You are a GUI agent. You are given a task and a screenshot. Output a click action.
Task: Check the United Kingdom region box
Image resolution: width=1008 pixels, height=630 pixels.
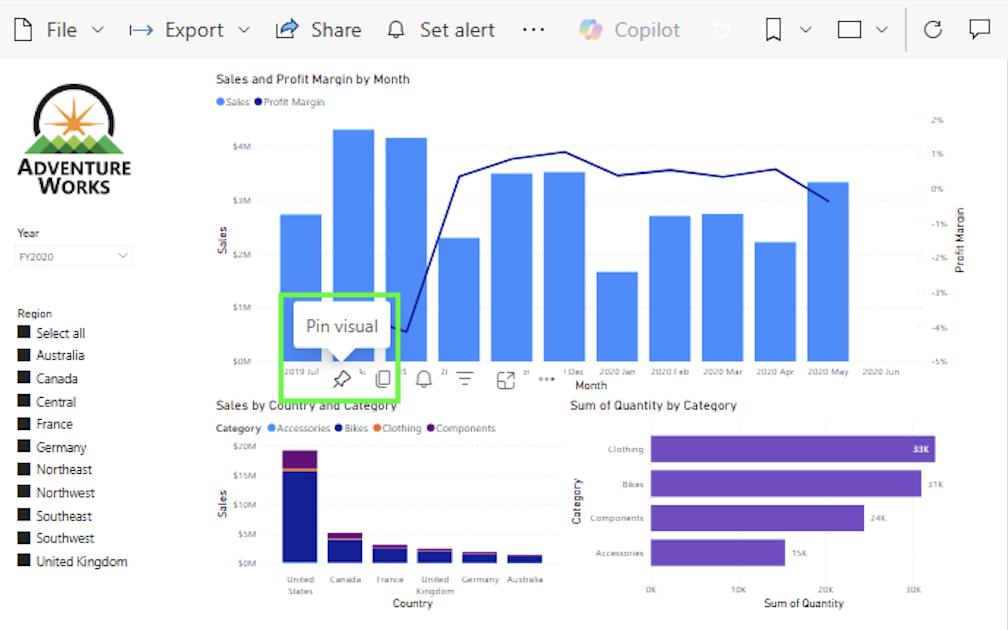(x=24, y=561)
